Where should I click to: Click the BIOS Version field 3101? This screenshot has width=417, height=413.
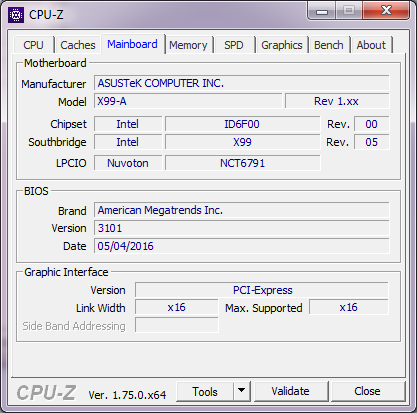coord(242,228)
